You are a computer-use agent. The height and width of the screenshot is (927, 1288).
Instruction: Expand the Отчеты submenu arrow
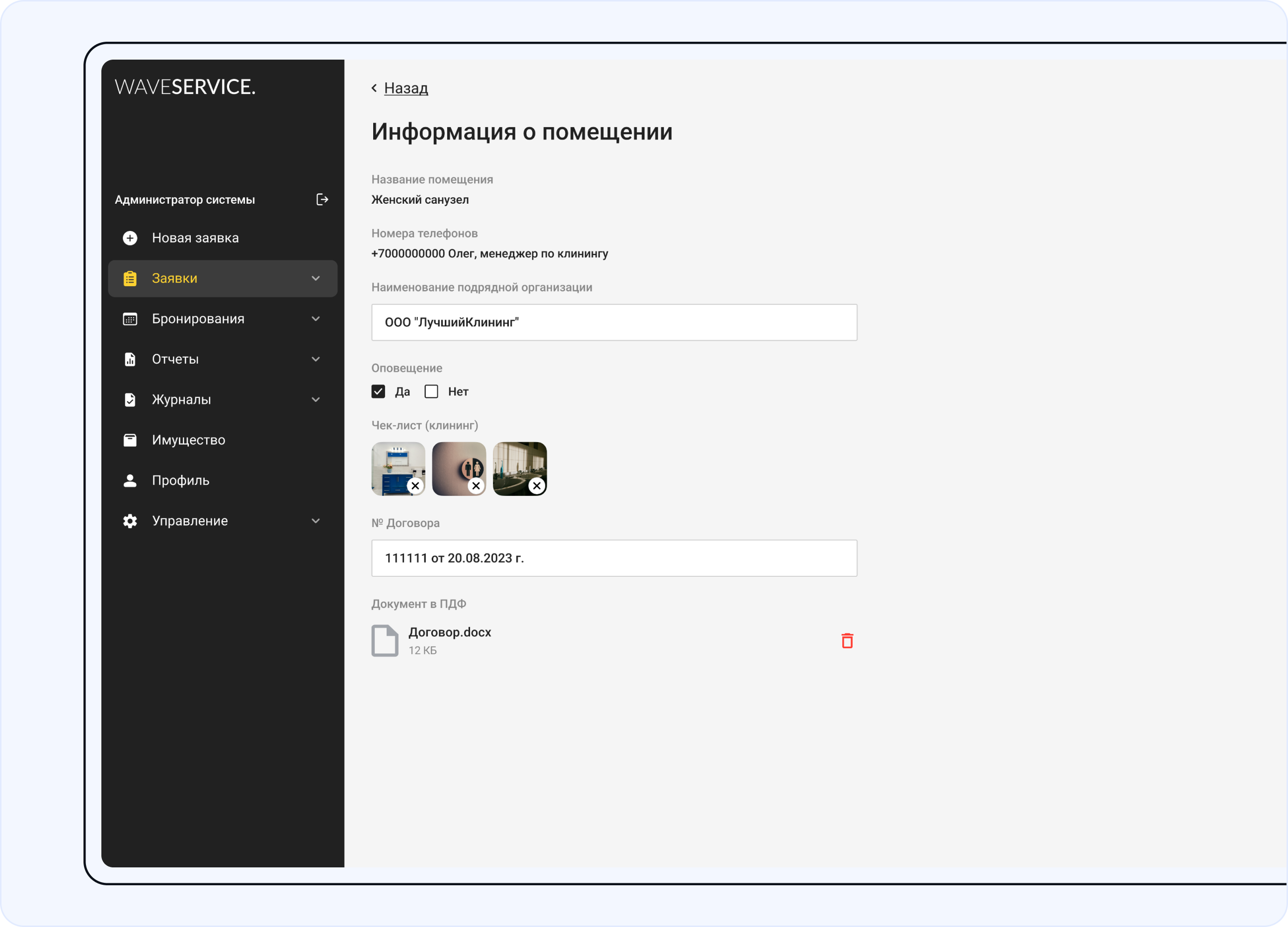coord(316,359)
